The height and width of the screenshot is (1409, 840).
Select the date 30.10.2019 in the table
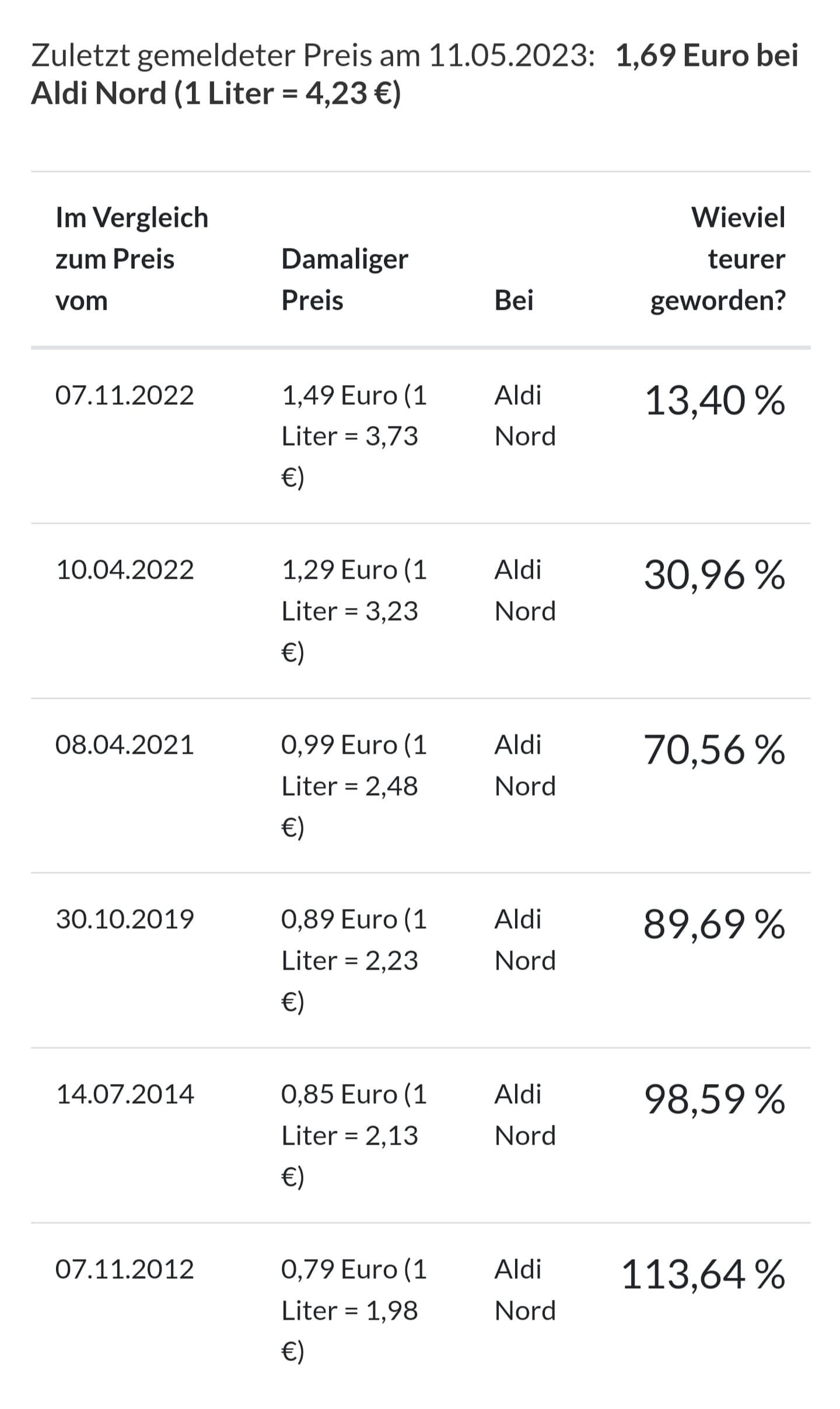(125, 919)
